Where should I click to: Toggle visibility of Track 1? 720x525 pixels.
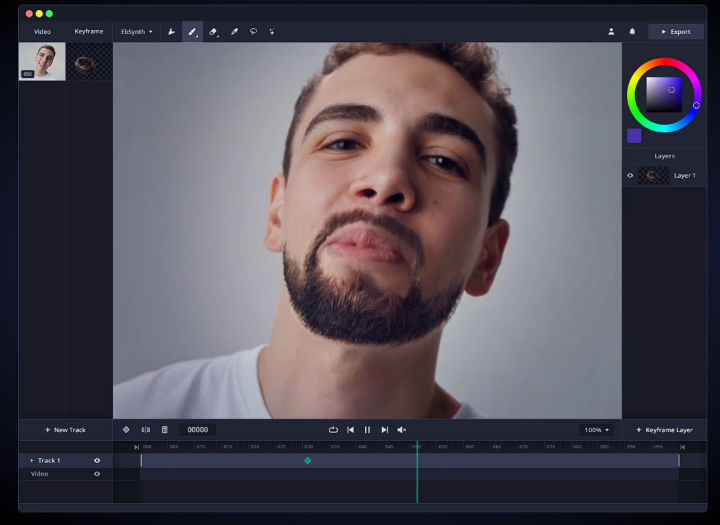97,461
